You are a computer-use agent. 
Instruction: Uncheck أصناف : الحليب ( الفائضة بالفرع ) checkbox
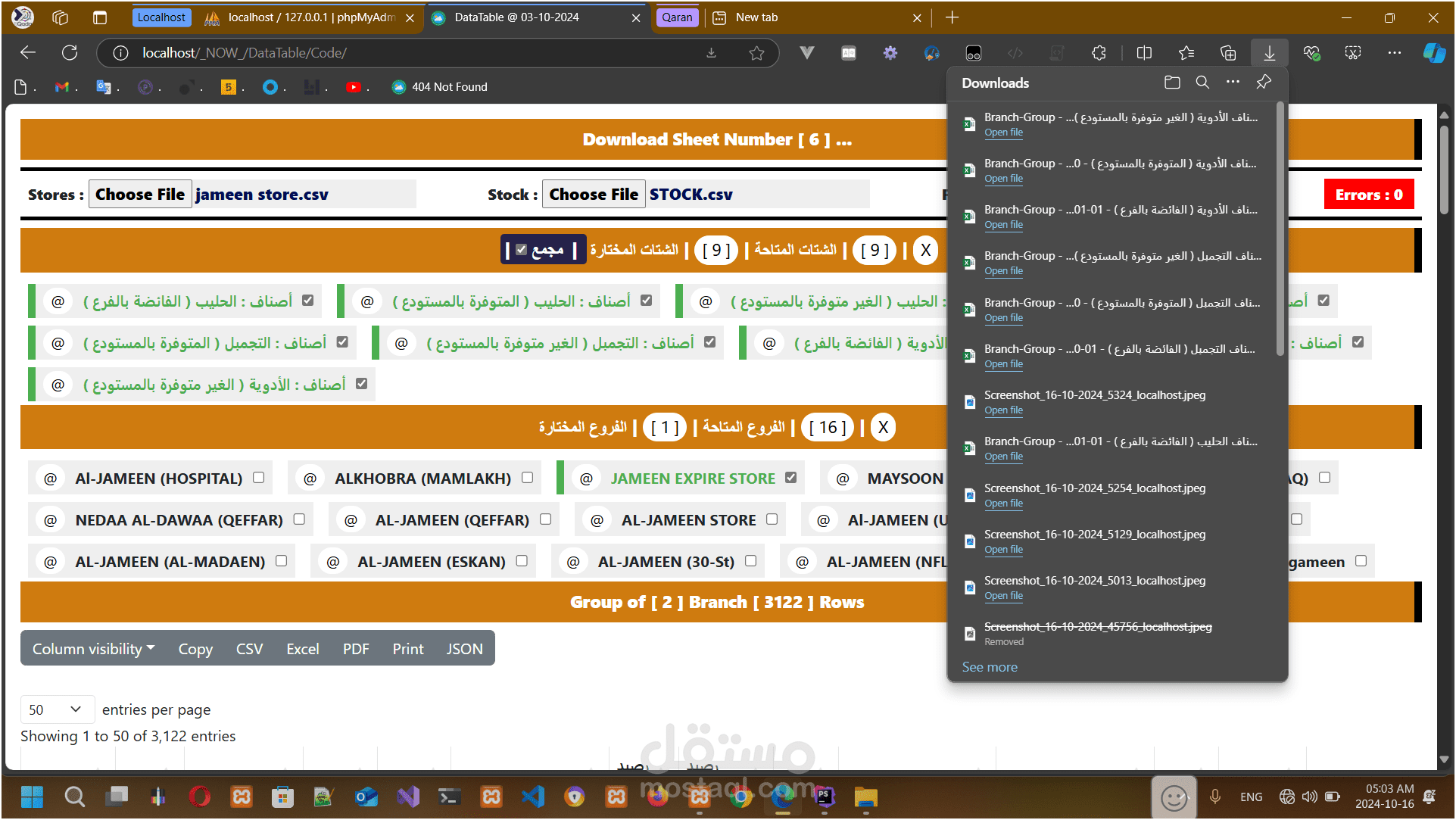pyautogui.click(x=307, y=301)
